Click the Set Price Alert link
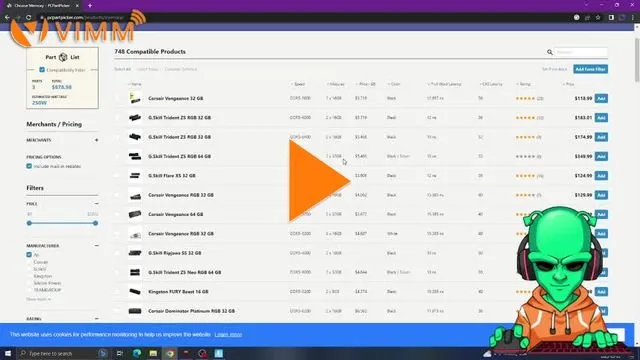The width and height of the screenshot is (640, 360). pos(554,69)
